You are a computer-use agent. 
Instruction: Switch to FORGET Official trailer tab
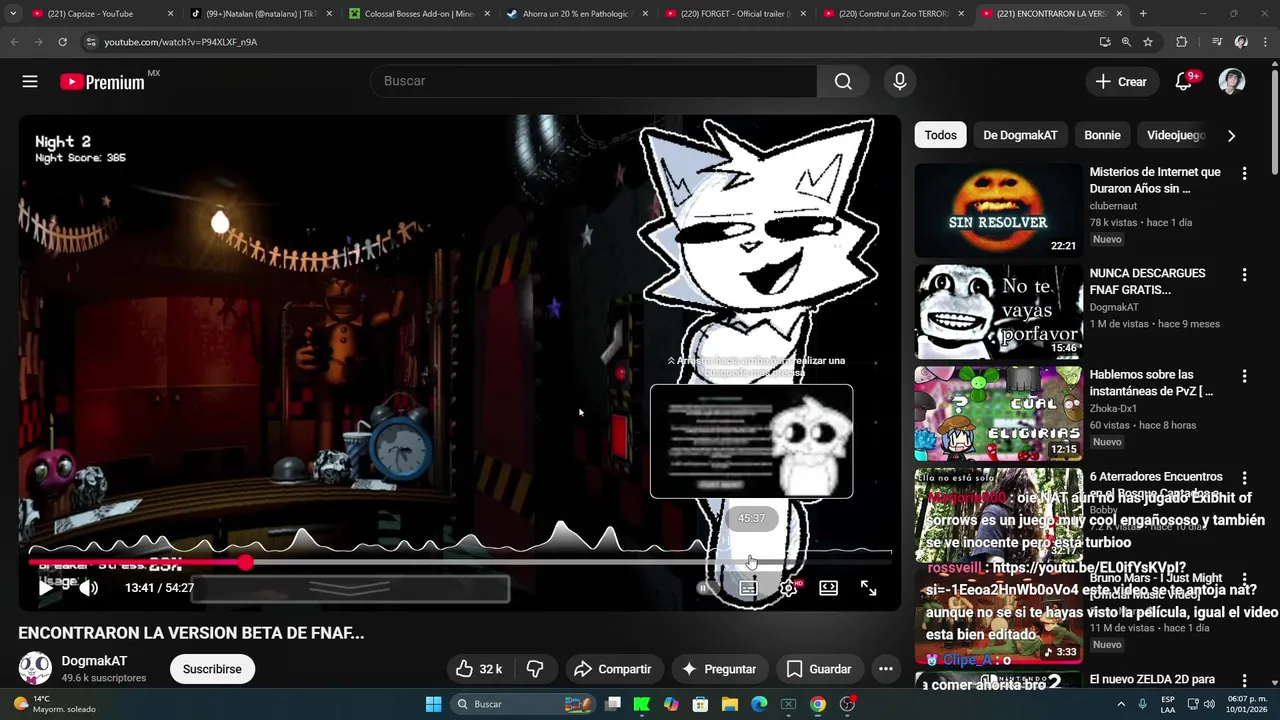734,14
